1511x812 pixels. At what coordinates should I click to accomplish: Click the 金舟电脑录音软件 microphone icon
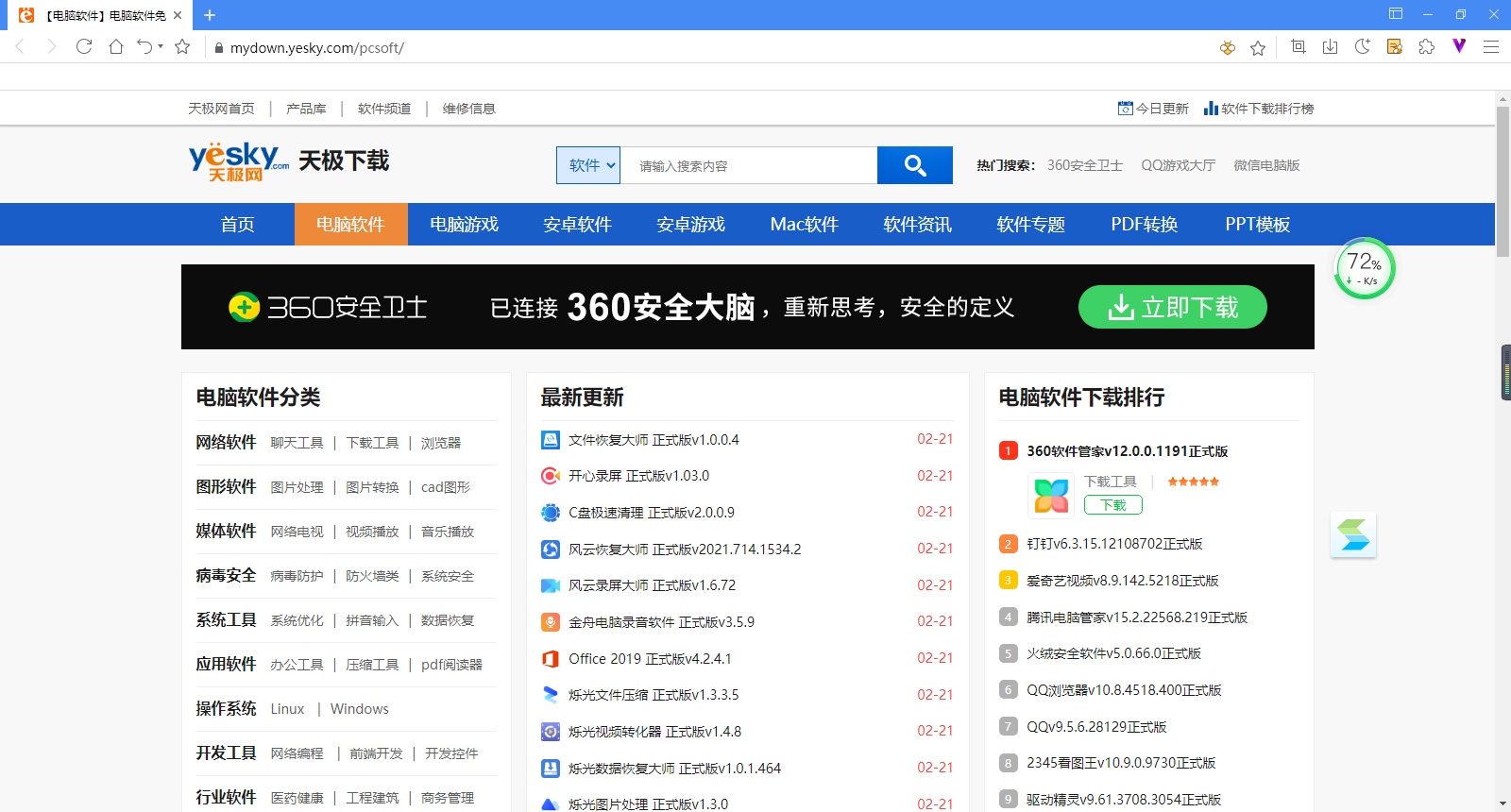tap(551, 622)
